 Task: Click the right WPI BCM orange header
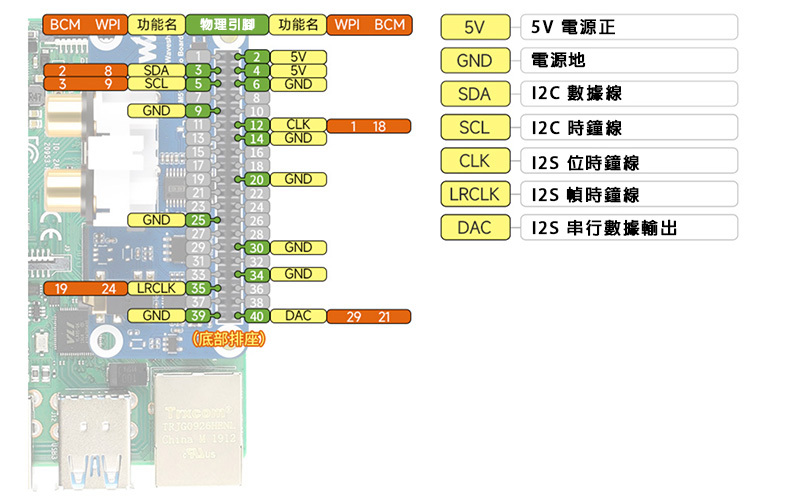(x=369, y=24)
